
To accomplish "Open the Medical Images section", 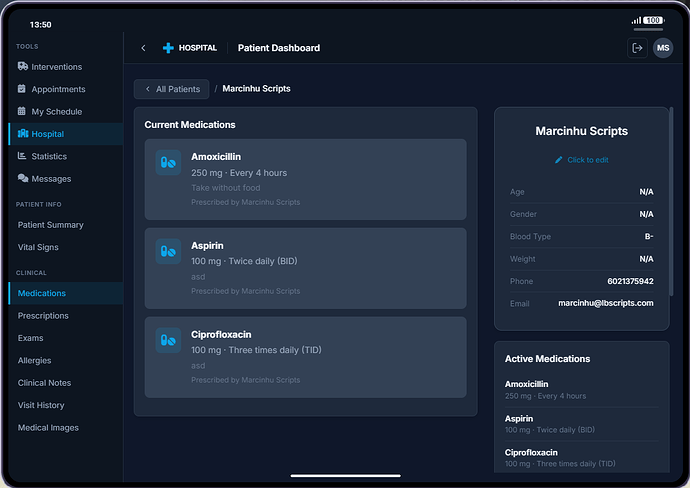I will 48,428.
